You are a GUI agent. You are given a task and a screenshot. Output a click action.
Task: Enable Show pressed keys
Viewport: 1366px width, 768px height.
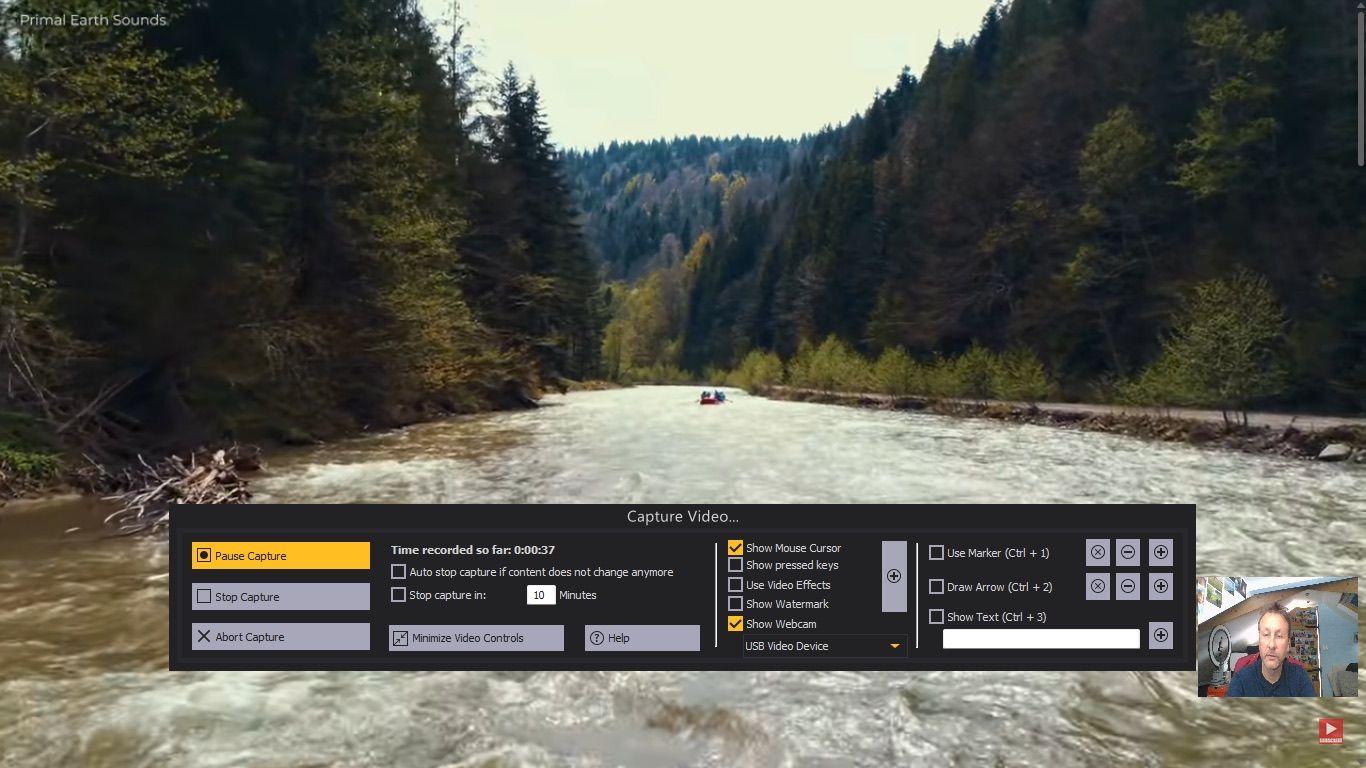pos(736,565)
